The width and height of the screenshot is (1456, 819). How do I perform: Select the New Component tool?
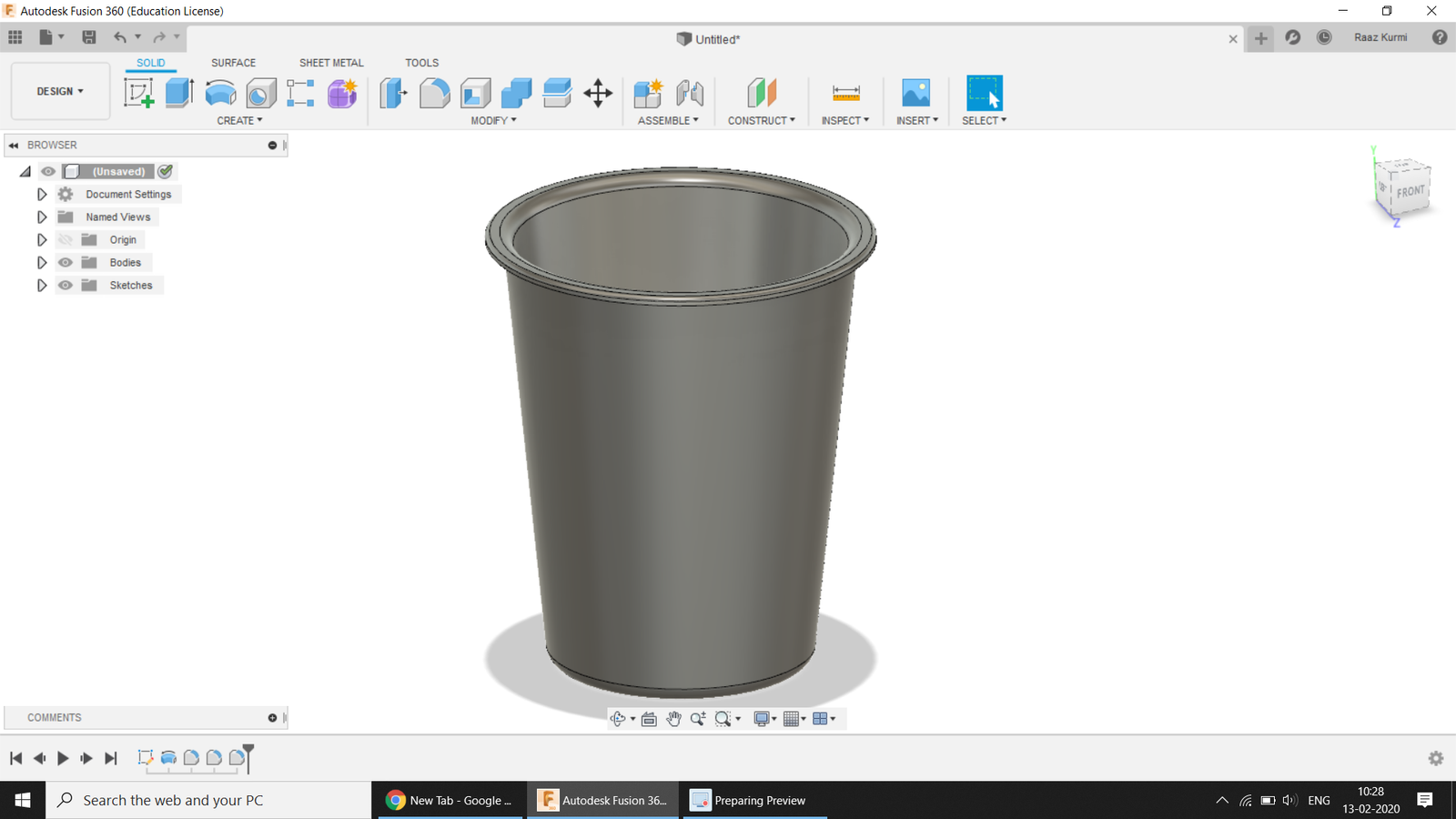point(648,93)
